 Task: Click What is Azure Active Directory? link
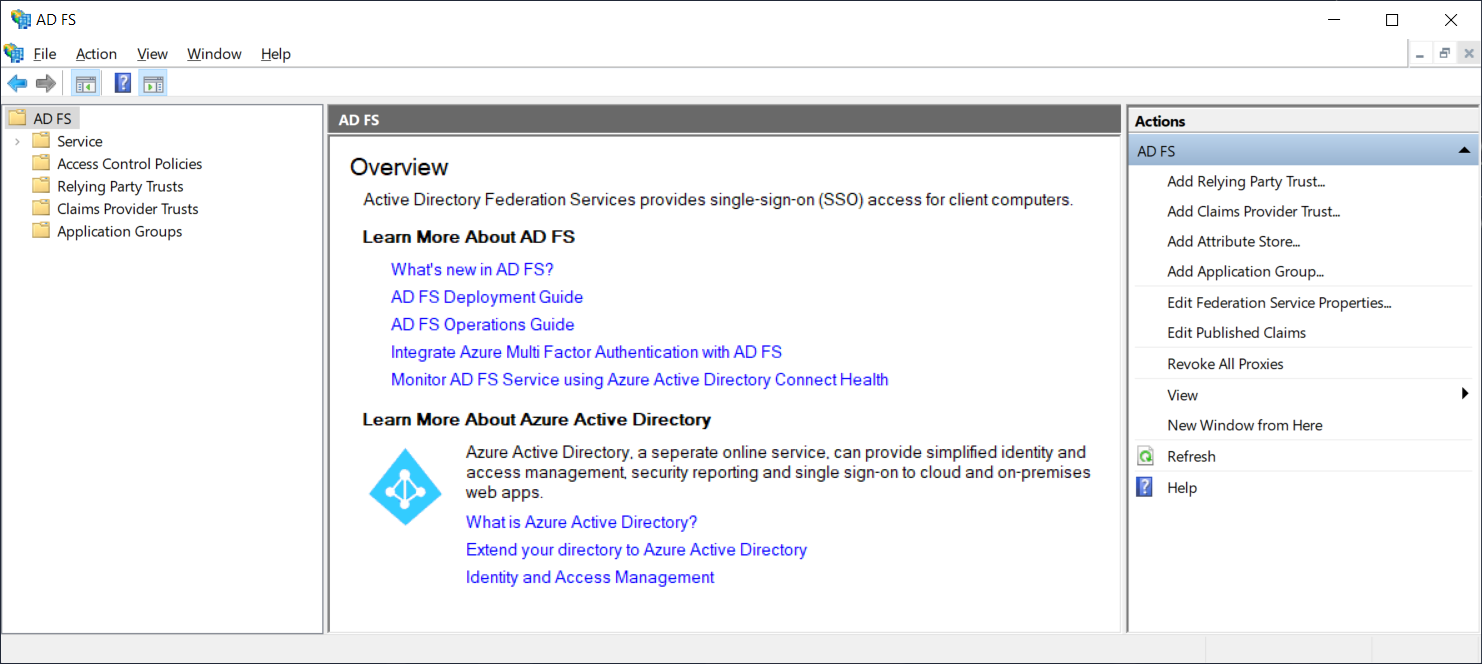click(581, 522)
